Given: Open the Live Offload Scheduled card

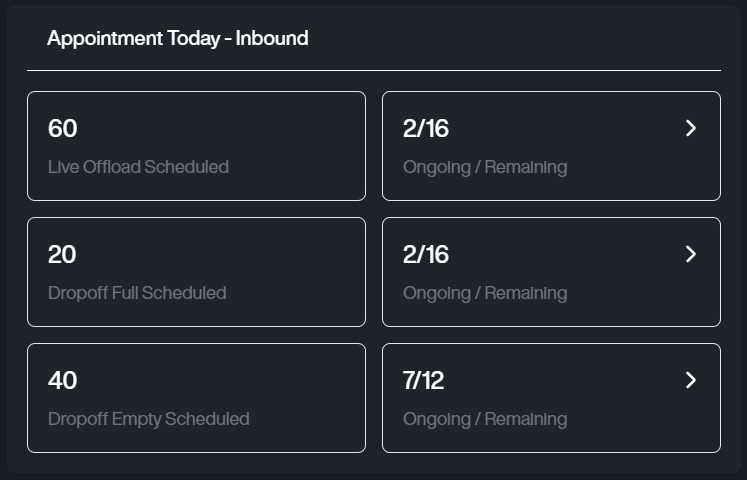Looking at the screenshot, I should tap(196, 146).
